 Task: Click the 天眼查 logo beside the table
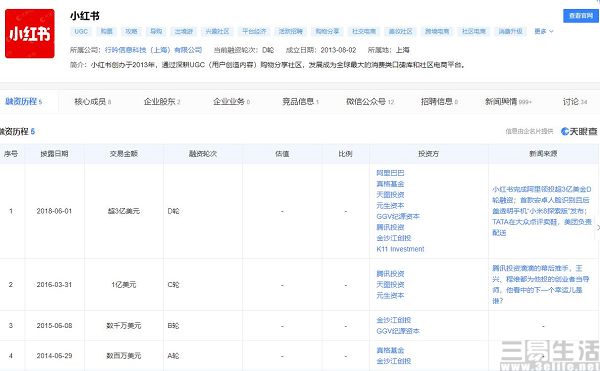[x=579, y=132]
